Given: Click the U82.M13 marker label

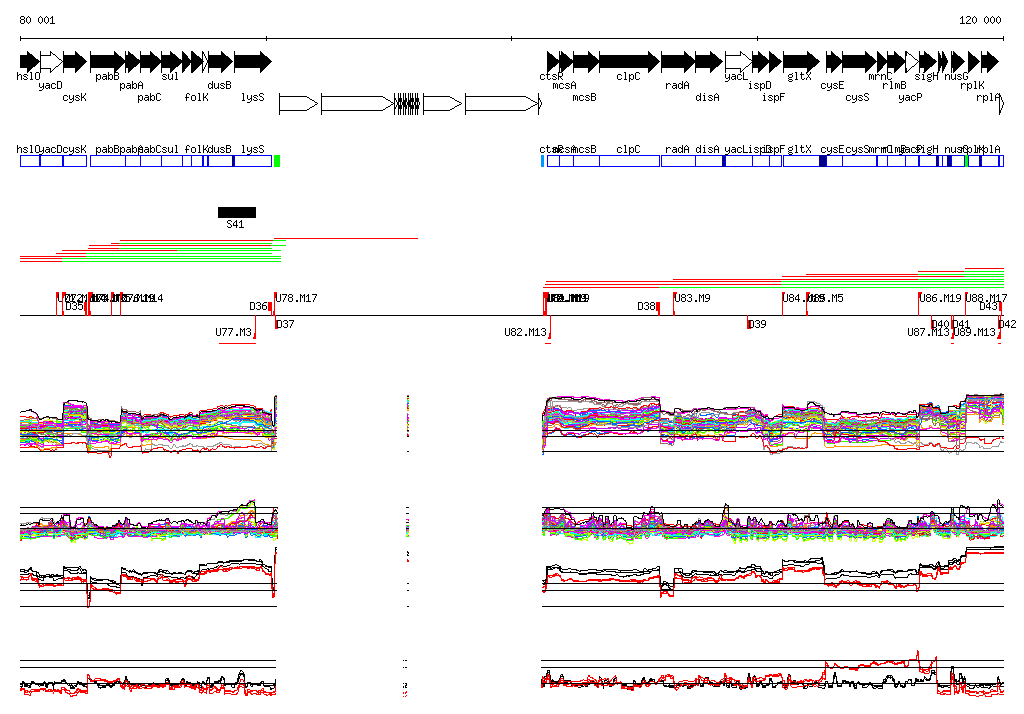Looking at the screenshot, I should pyautogui.click(x=525, y=332).
